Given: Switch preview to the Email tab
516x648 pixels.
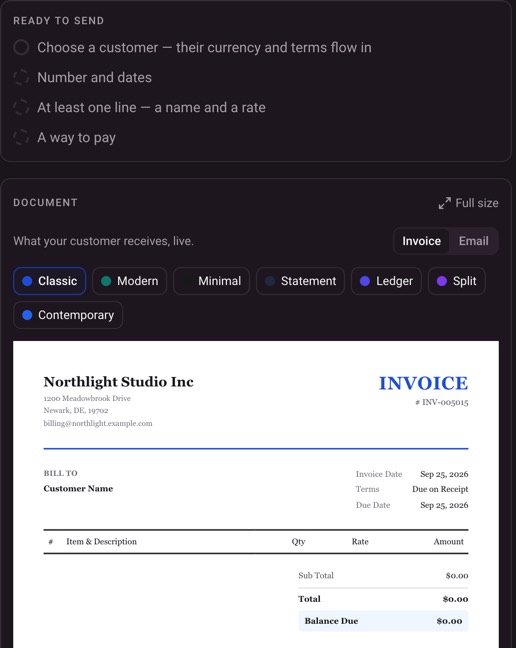Looking at the screenshot, I should point(473,241).
